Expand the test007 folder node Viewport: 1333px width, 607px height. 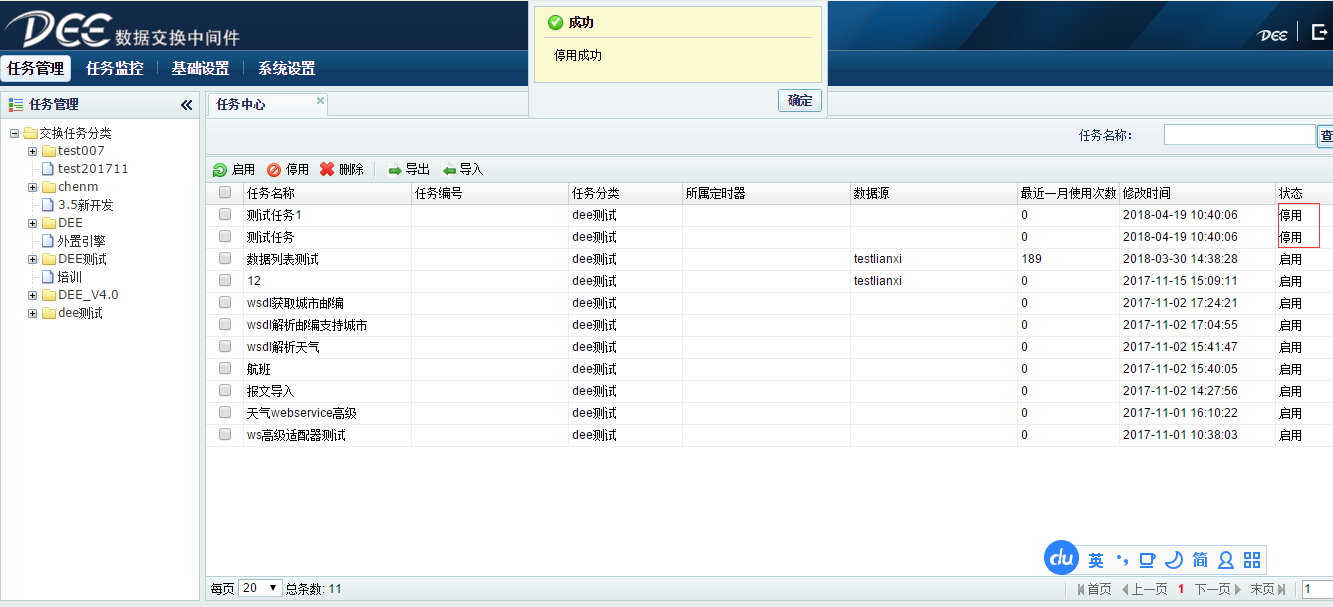click(x=33, y=151)
